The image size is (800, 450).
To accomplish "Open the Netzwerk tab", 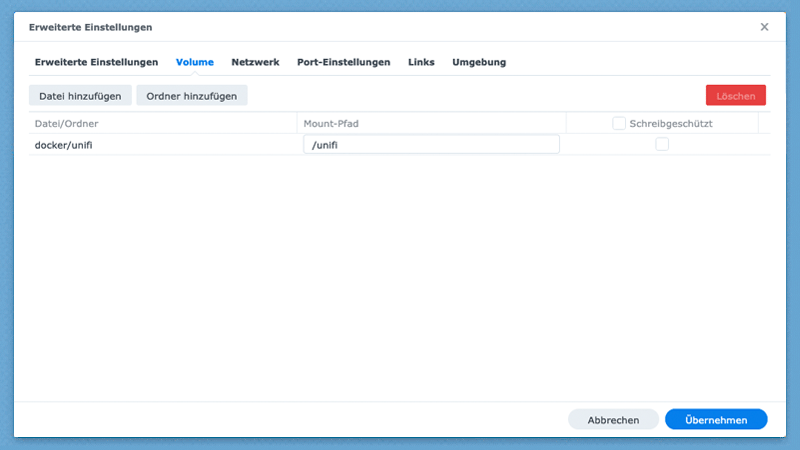I will pyautogui.click(x=255, y=62).
